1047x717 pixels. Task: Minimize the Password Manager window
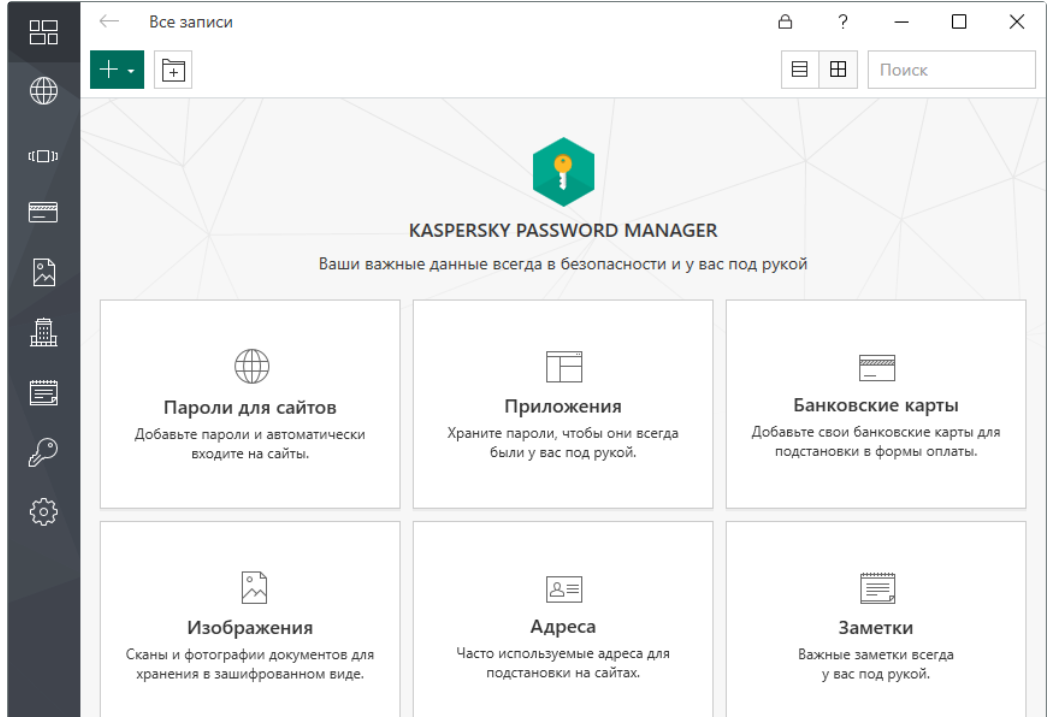[901, 22]
